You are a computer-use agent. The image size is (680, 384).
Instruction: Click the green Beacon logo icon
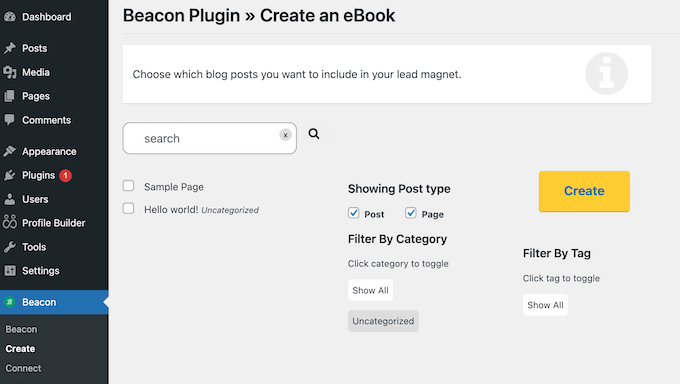10,302
